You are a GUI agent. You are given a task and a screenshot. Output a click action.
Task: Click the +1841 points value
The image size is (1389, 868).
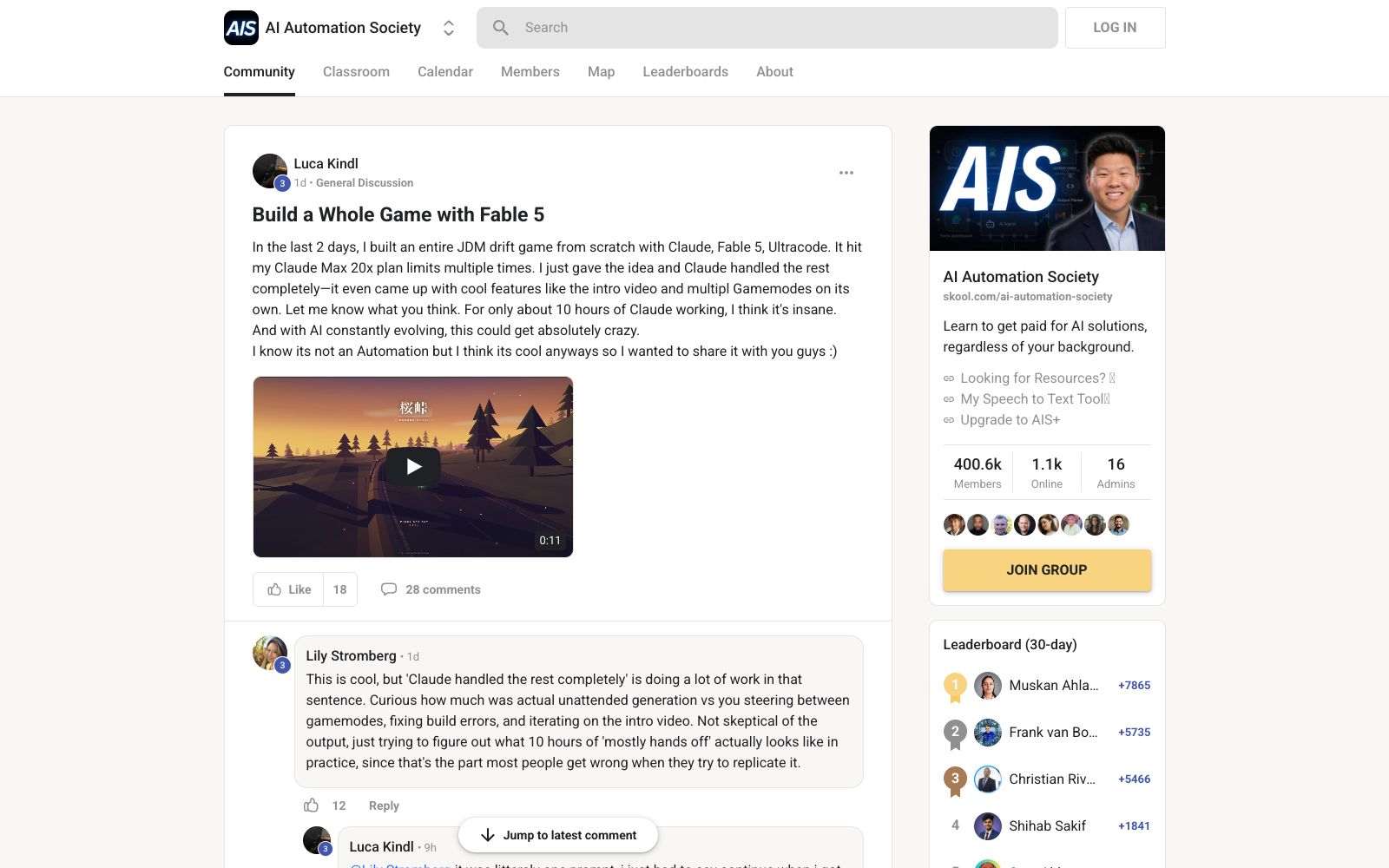tap(1134, 826)
